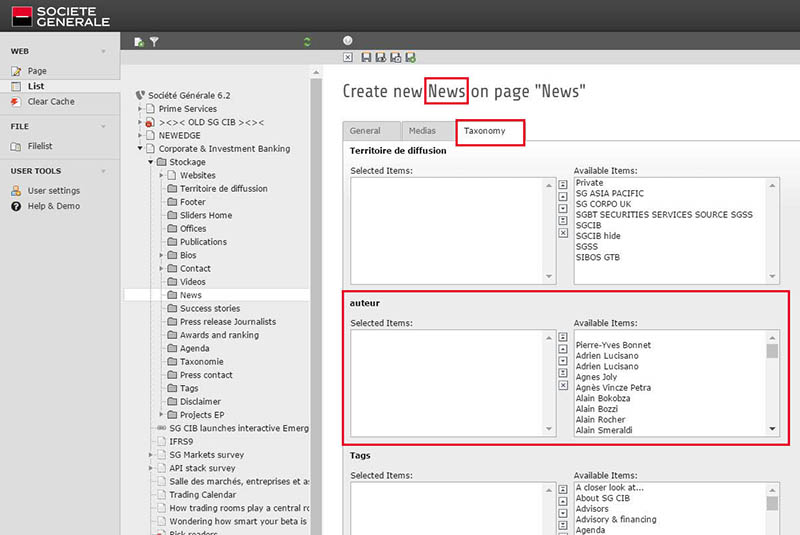800x535 pixels.
Task: Move Tags selected item to top
Action: pyautogui.click(x=563, y=490)
